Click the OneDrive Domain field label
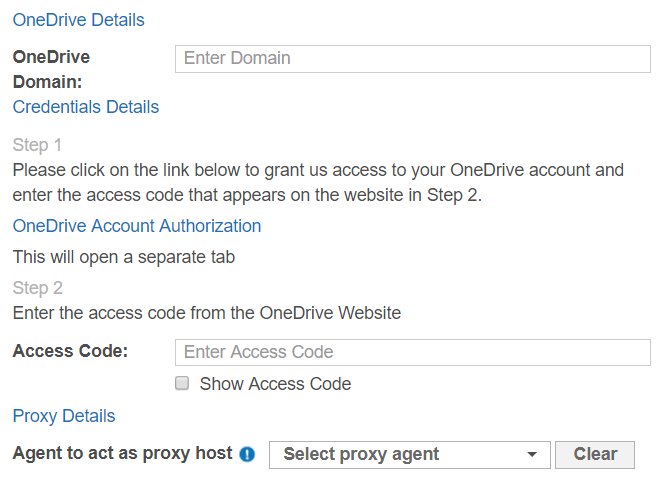Image resolution: width=663 pixels, height=486 pixels. [x=51, y=69]
